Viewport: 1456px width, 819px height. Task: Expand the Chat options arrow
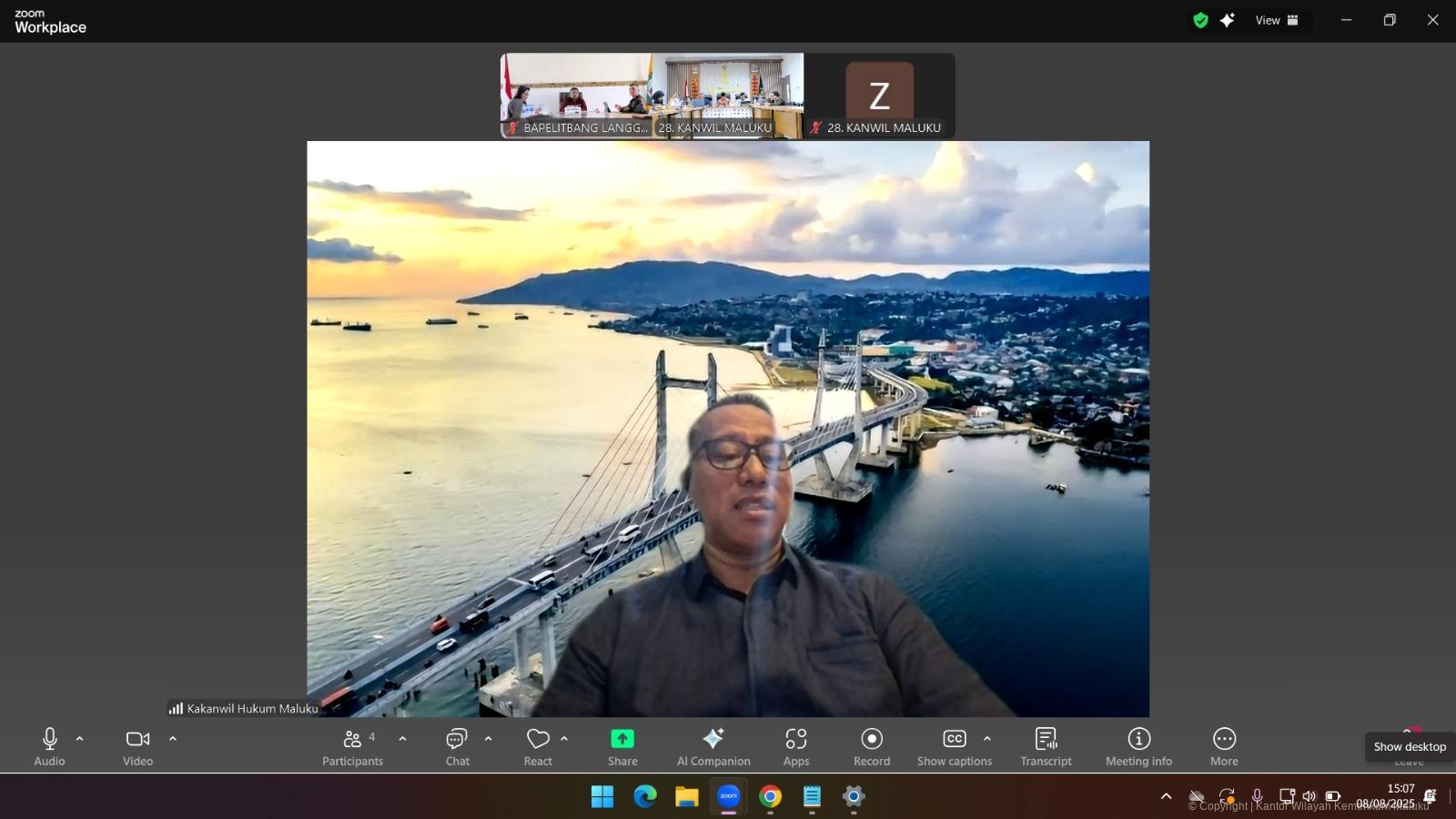click(x=489, y=739)
